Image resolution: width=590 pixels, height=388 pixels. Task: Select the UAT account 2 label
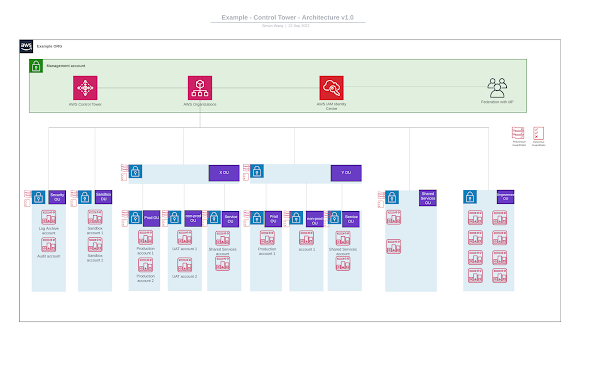[x=185, y=277]
